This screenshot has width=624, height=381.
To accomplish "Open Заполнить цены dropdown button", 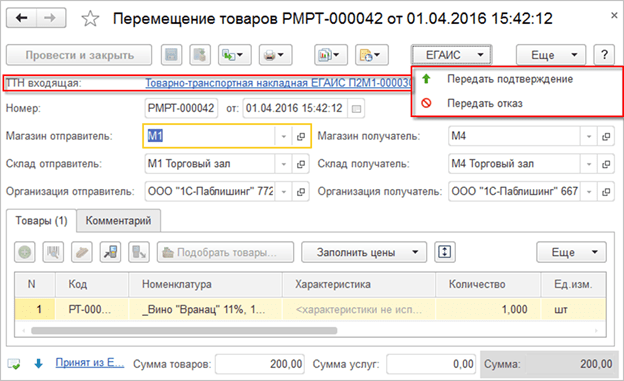I will [364, 252].
